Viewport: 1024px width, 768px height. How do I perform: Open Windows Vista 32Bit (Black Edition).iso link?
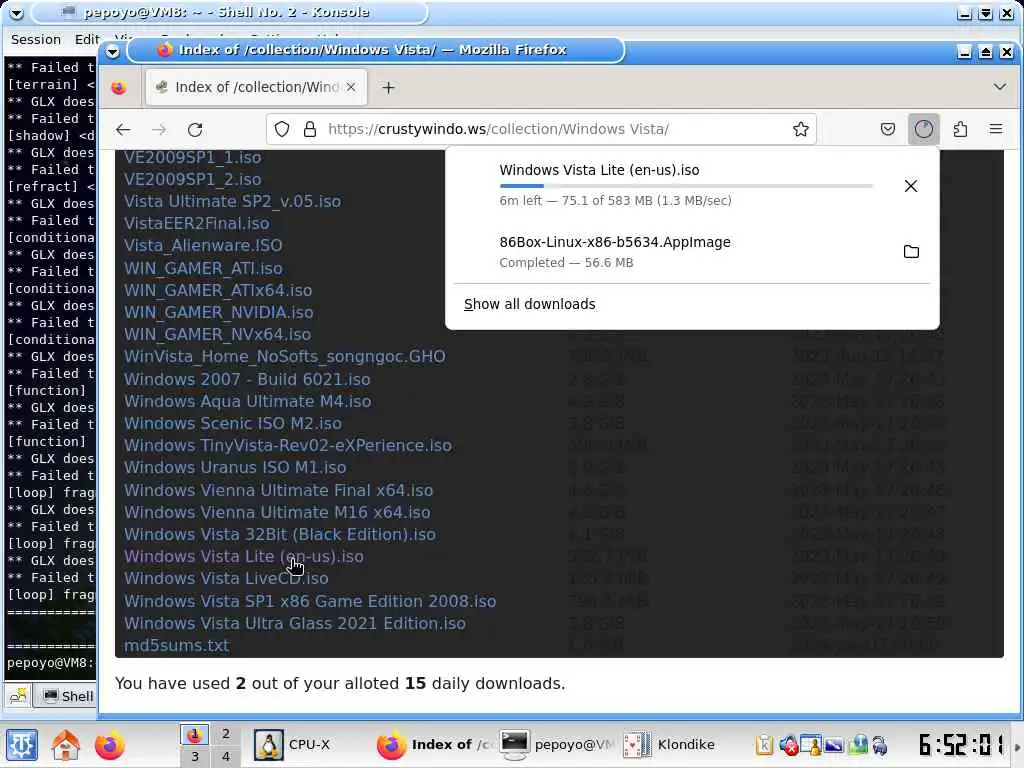pyautogui.click(x=280, y=534)
